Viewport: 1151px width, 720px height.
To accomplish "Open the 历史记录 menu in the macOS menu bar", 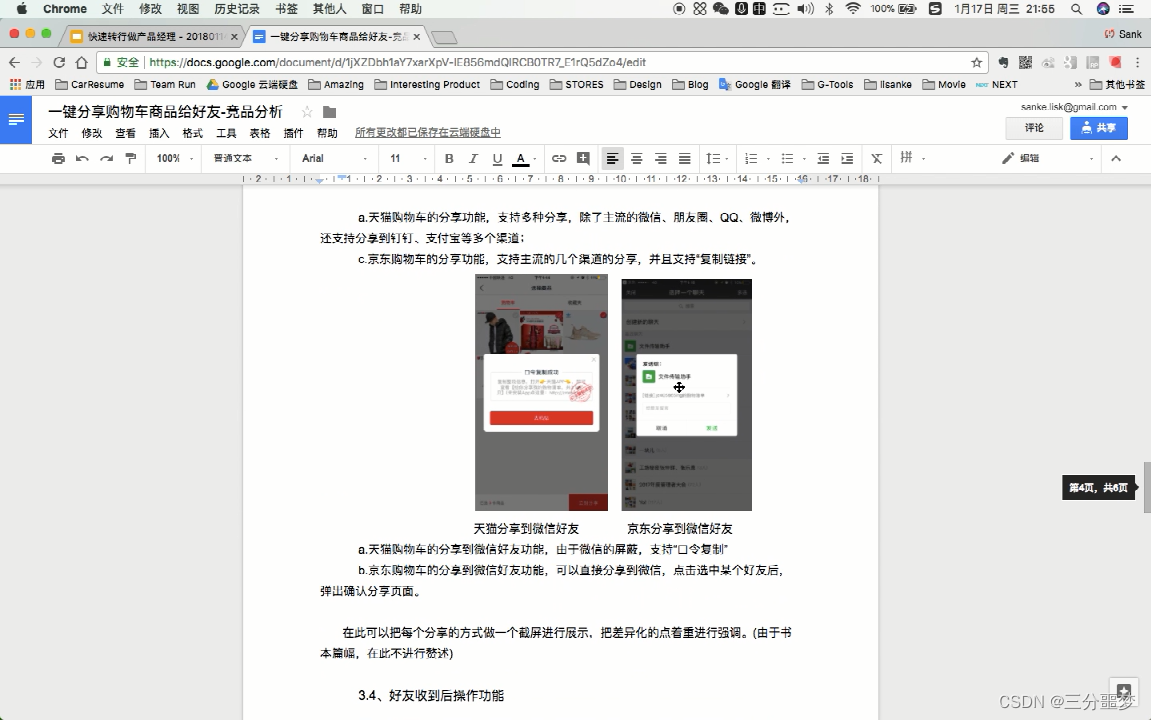I will pos(236,9).
